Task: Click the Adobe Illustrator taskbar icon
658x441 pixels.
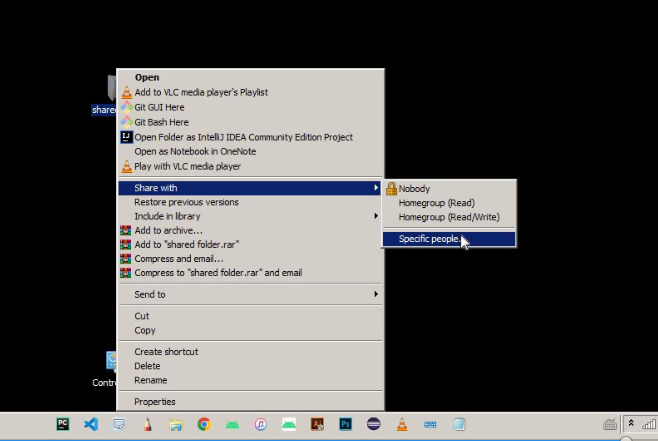Action: [x=317, y=424]
